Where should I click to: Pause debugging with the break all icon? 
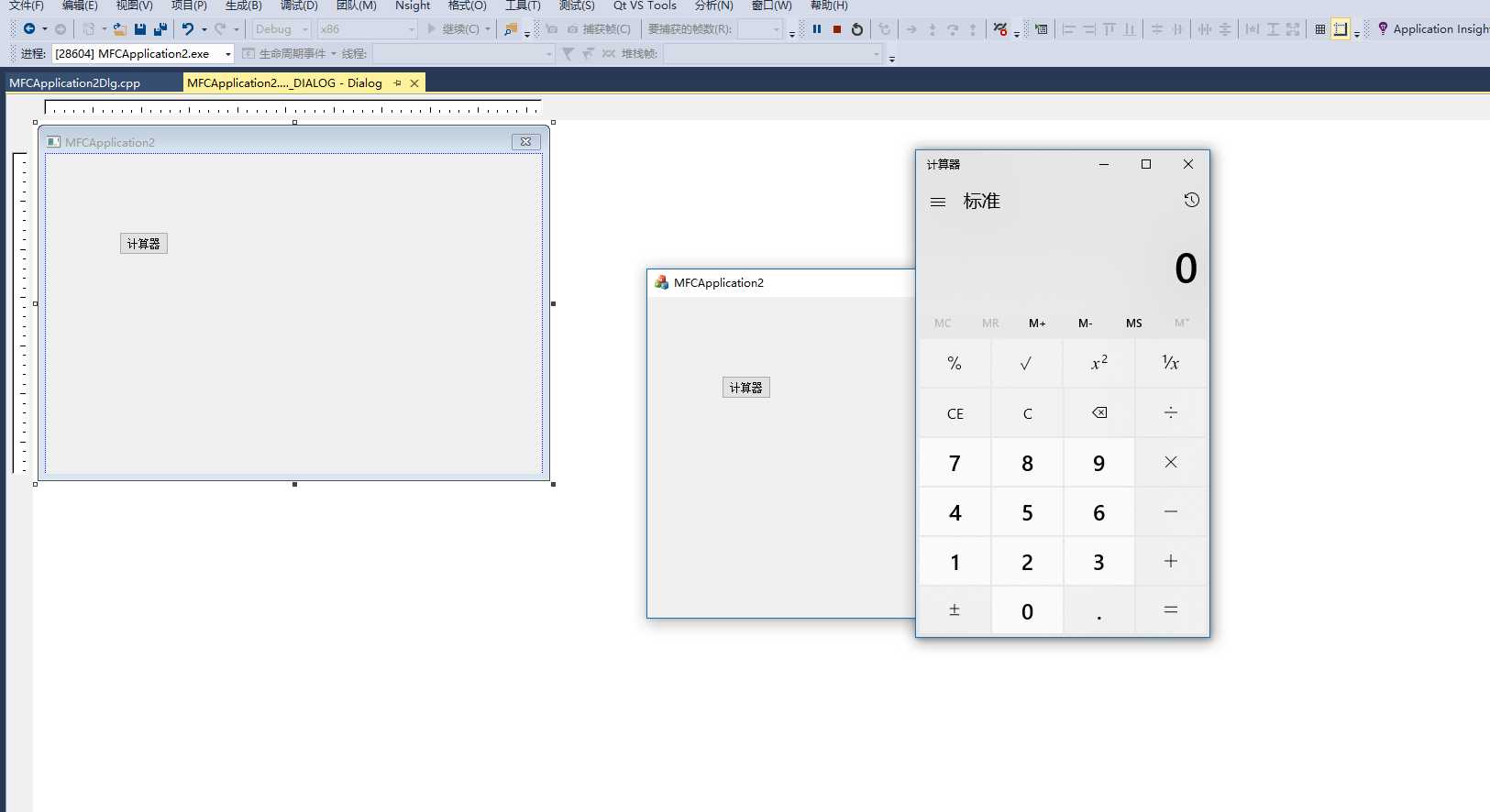[817, 29]
